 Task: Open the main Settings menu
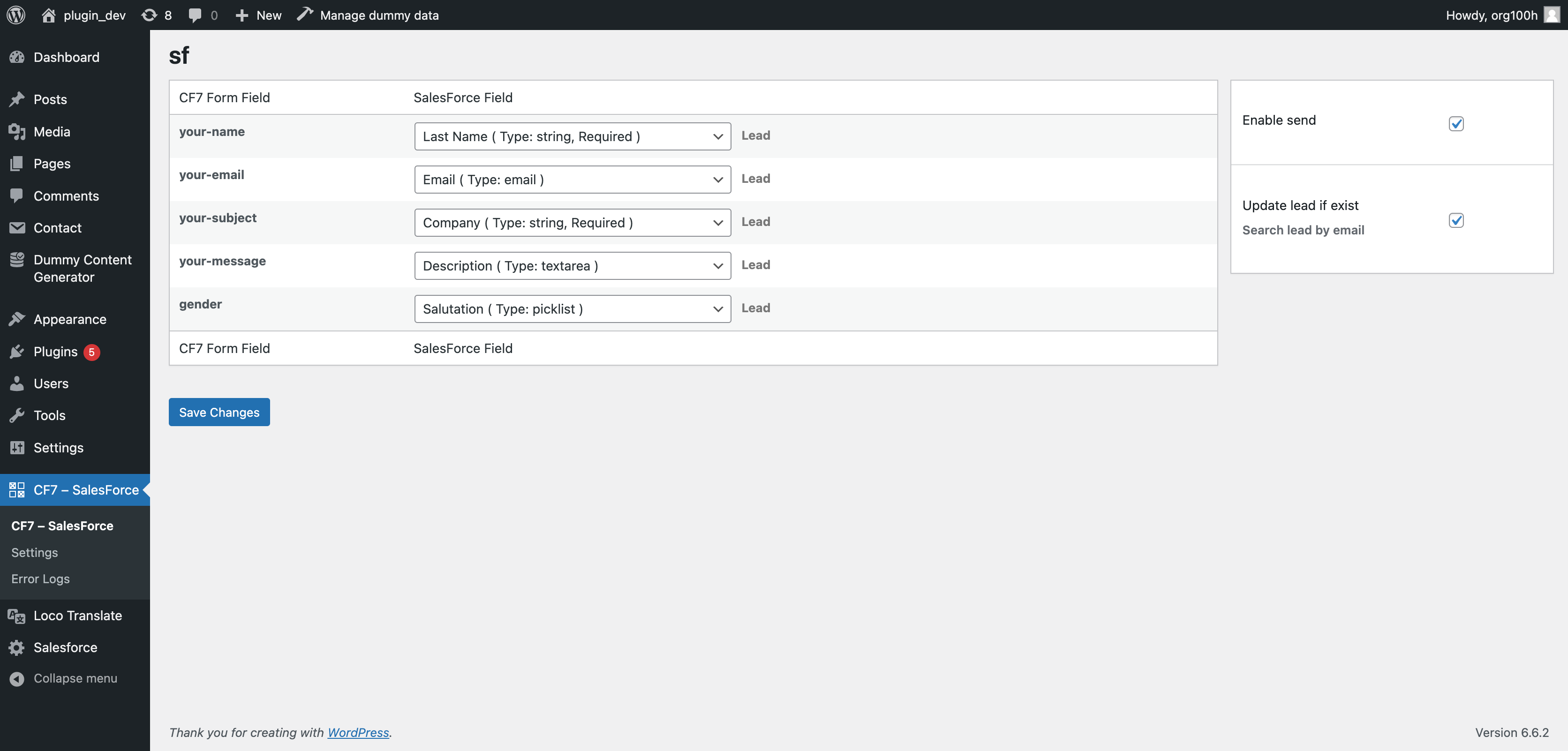coord(75,448)
